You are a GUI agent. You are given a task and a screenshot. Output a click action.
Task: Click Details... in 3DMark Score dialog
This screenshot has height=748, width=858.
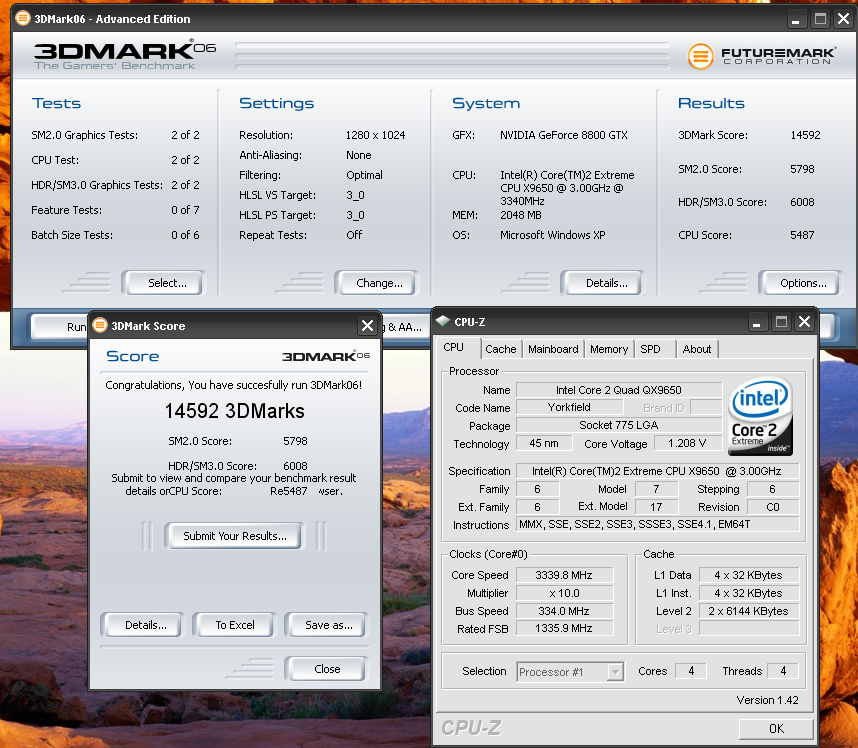[x=142, y=625]
